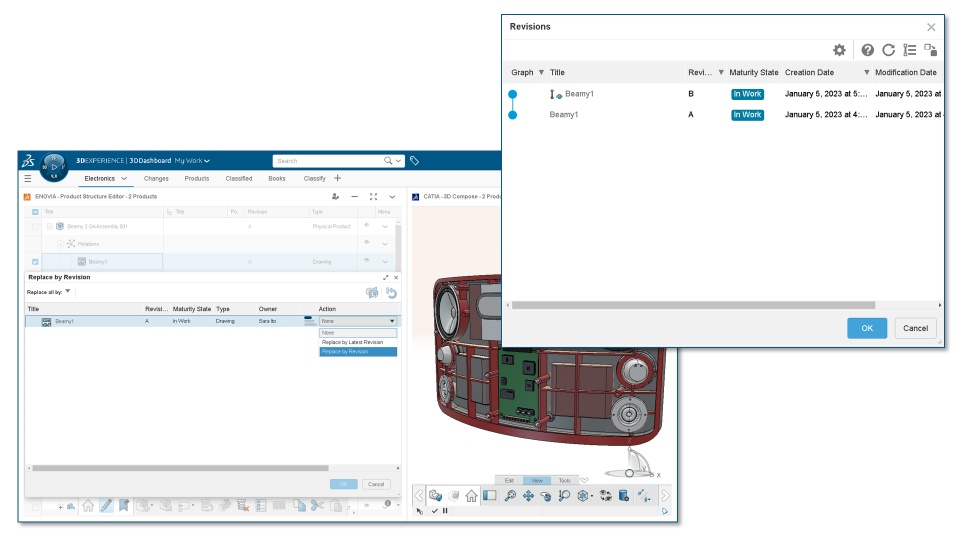Image resolution: width=960 pixels, height=540 pixels.
Task: Switch to the Classify tab
Action: pos(315,179)
